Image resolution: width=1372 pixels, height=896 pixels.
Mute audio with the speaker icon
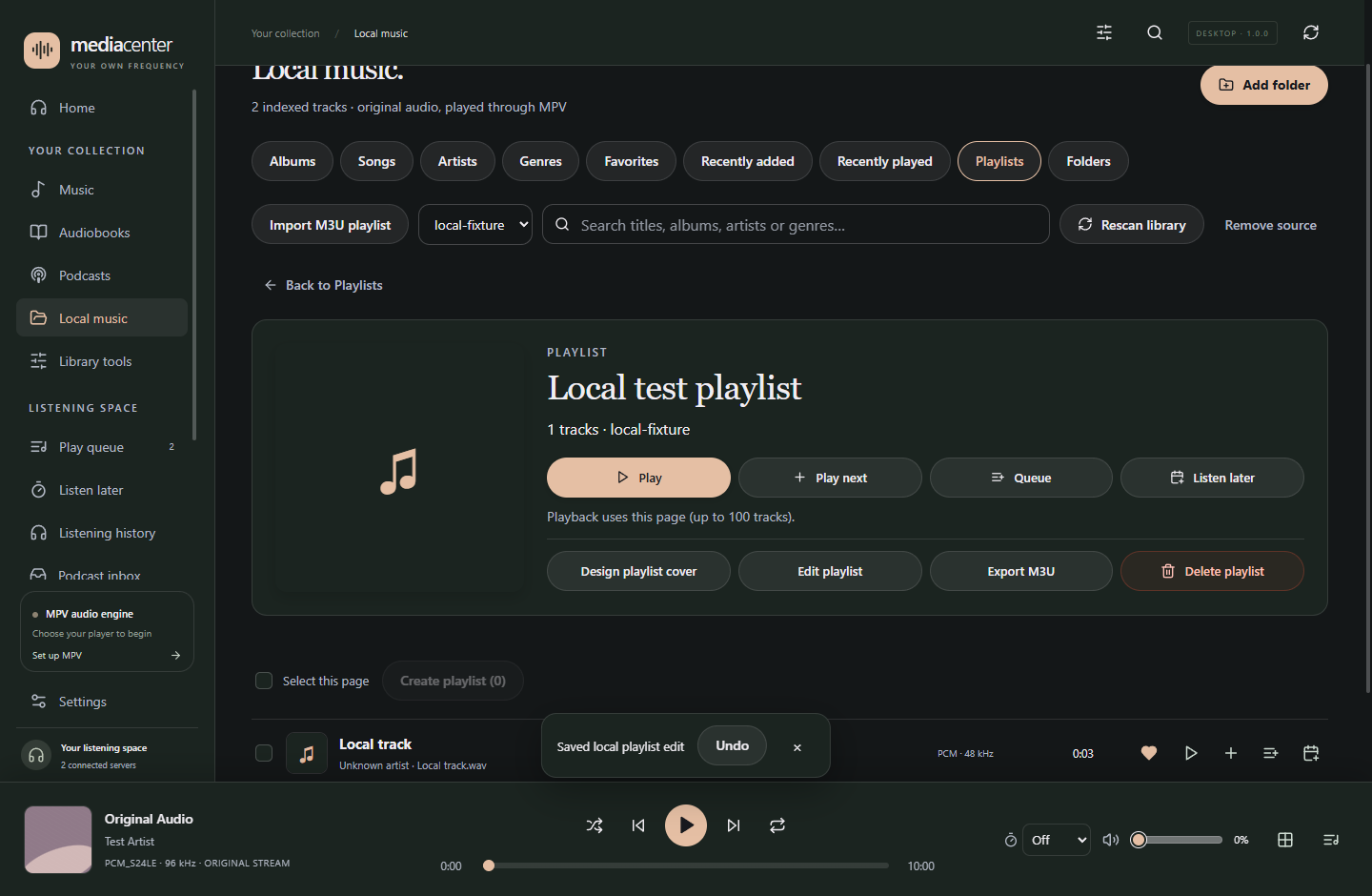(x=1111, y=840)
